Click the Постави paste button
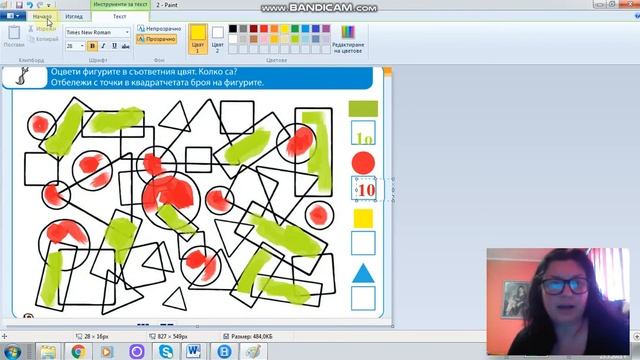Screen dimensions: 640x360 (x=14, y=36)
